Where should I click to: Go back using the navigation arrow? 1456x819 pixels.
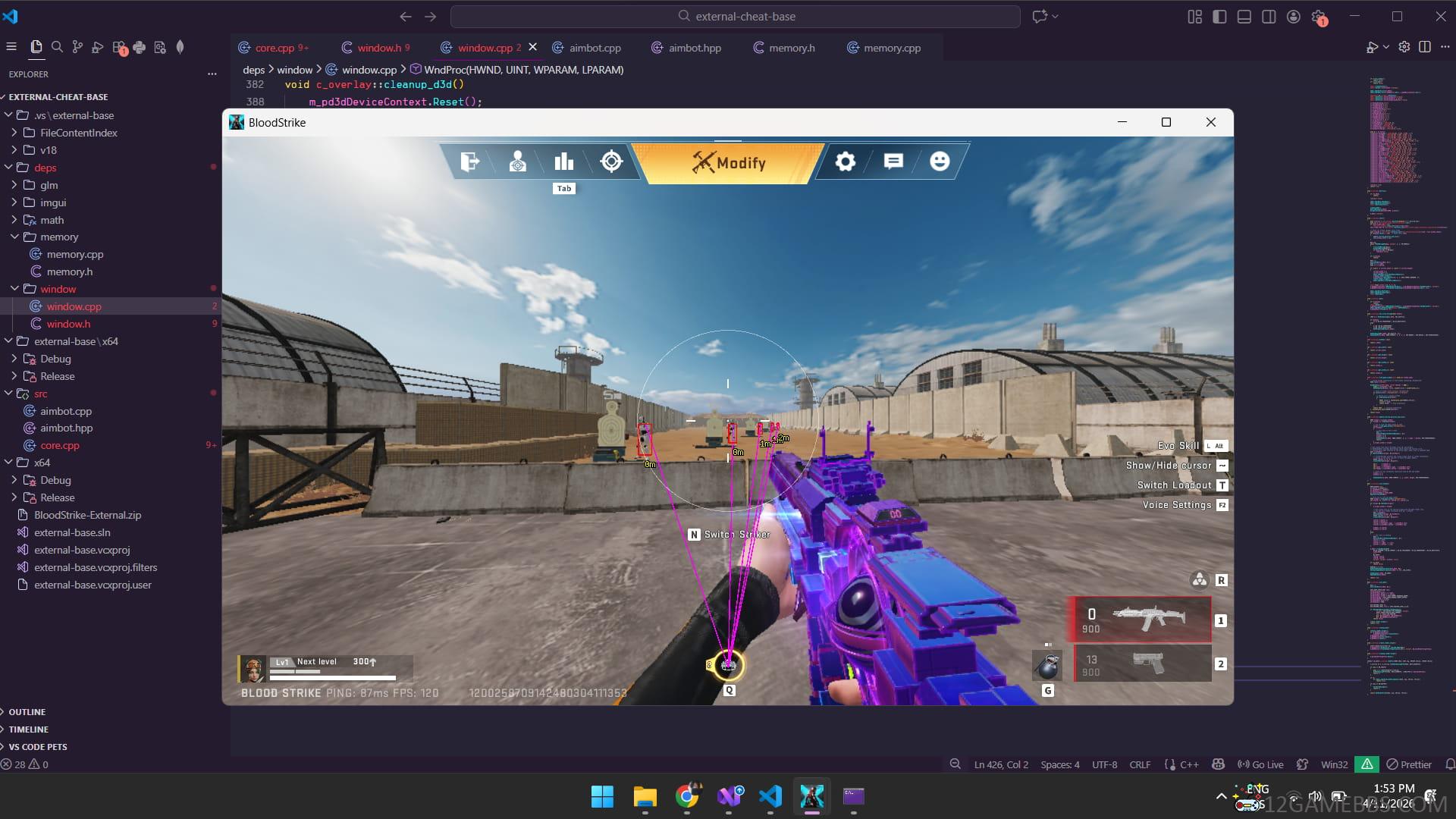[x=406, y=17]
